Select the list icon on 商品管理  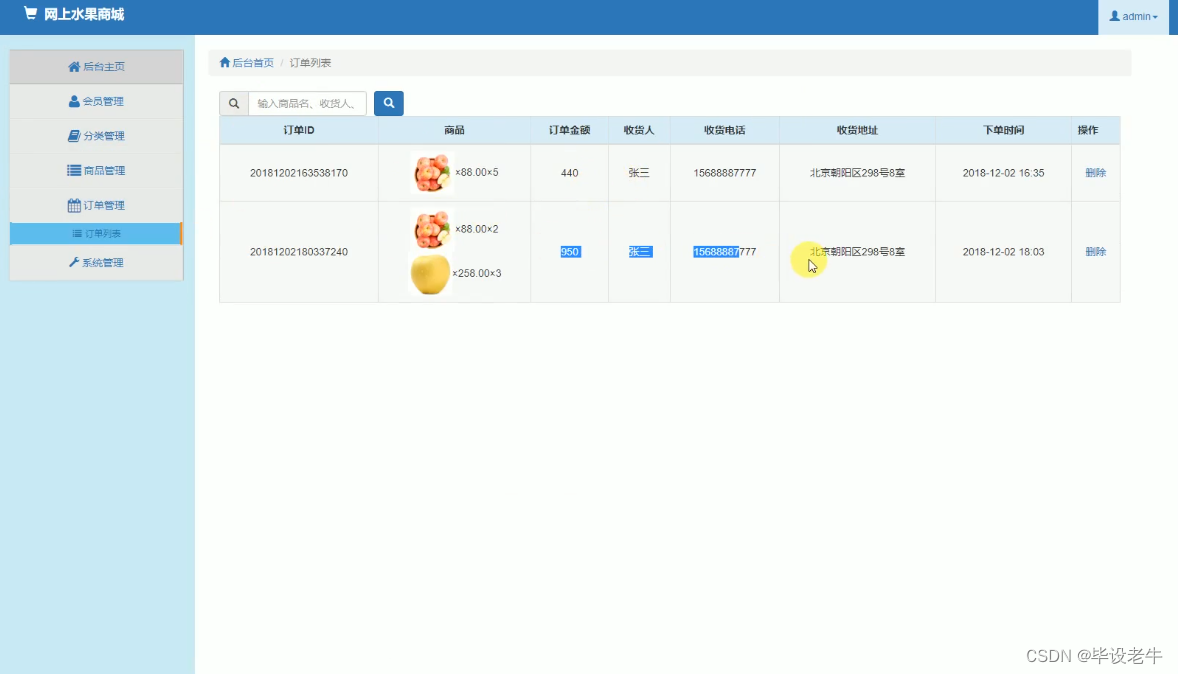73,170
